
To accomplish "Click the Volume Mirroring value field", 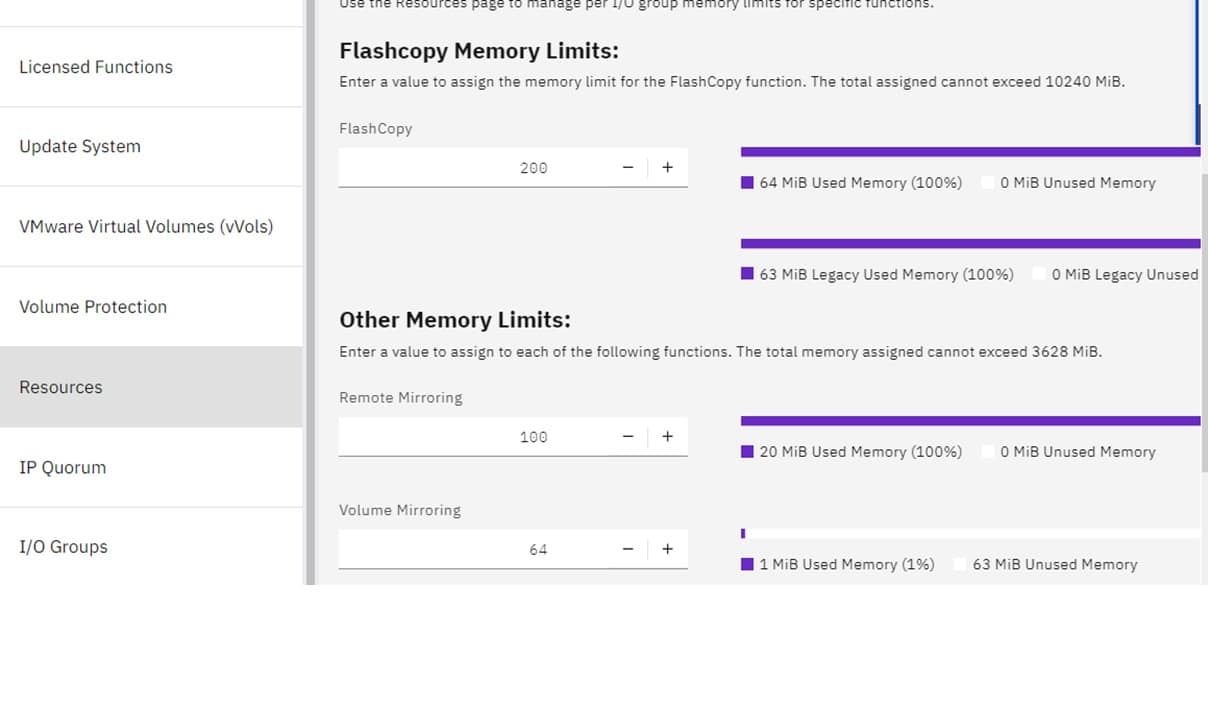I will pyautogui.click(x=474, y=549).
